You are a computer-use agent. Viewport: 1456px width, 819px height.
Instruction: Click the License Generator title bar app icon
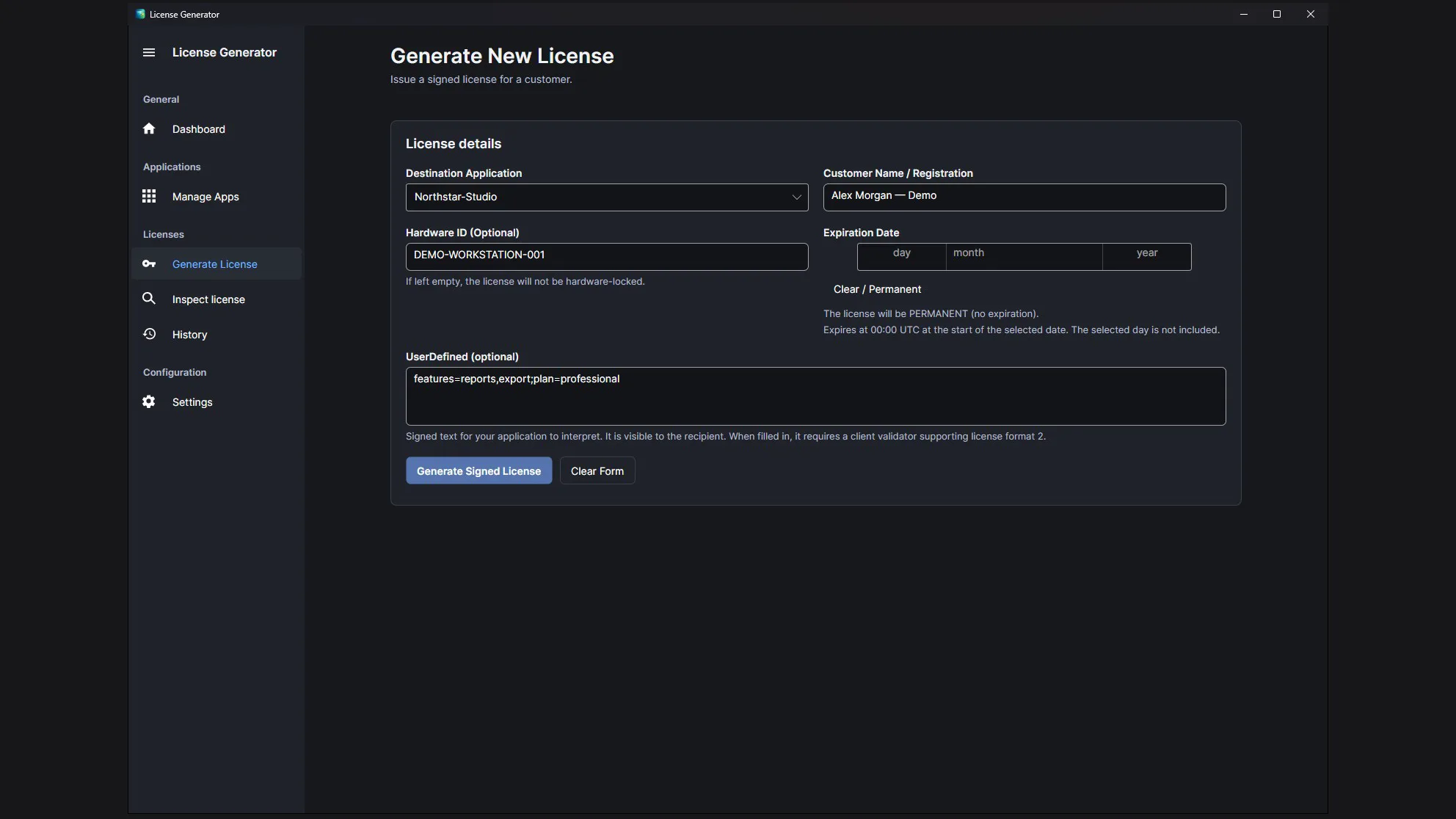(x=140, y=14)
